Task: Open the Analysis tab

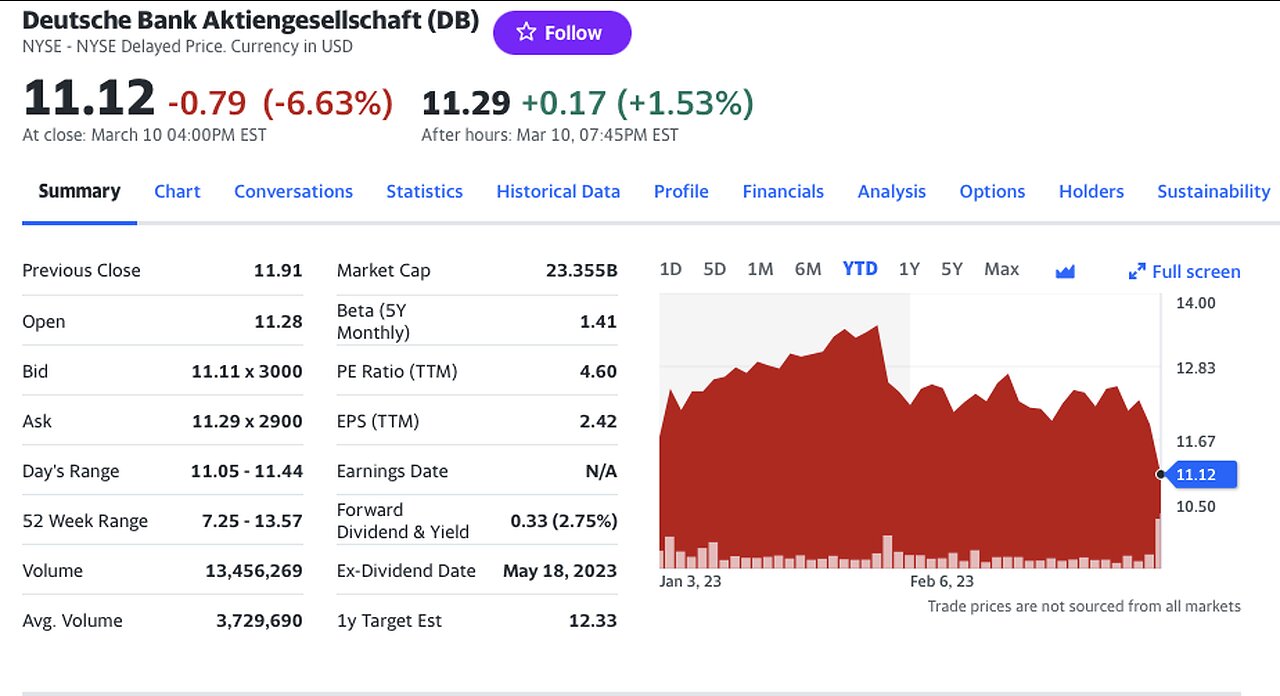Action: pos(892,191)
